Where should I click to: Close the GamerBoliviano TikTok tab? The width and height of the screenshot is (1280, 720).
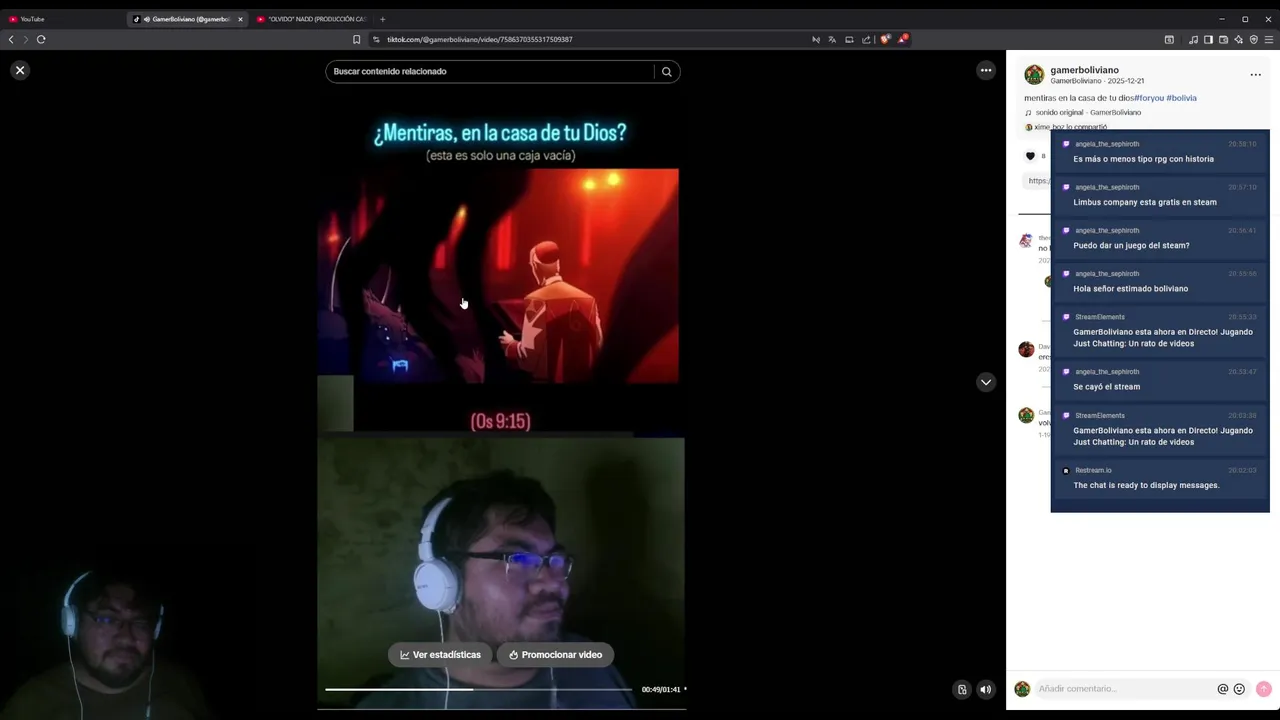pyautogui.click(x=240, y=19)
